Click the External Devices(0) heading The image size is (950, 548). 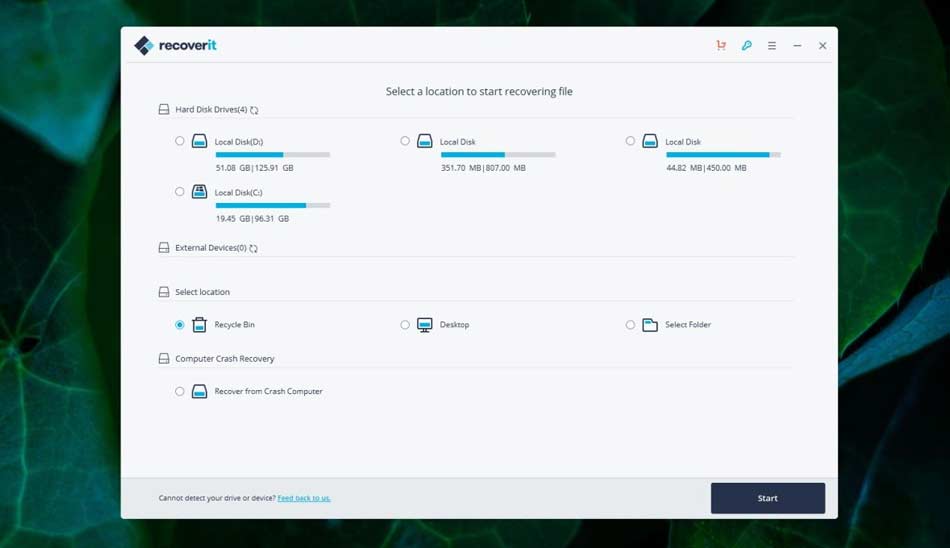click(211, 247)
